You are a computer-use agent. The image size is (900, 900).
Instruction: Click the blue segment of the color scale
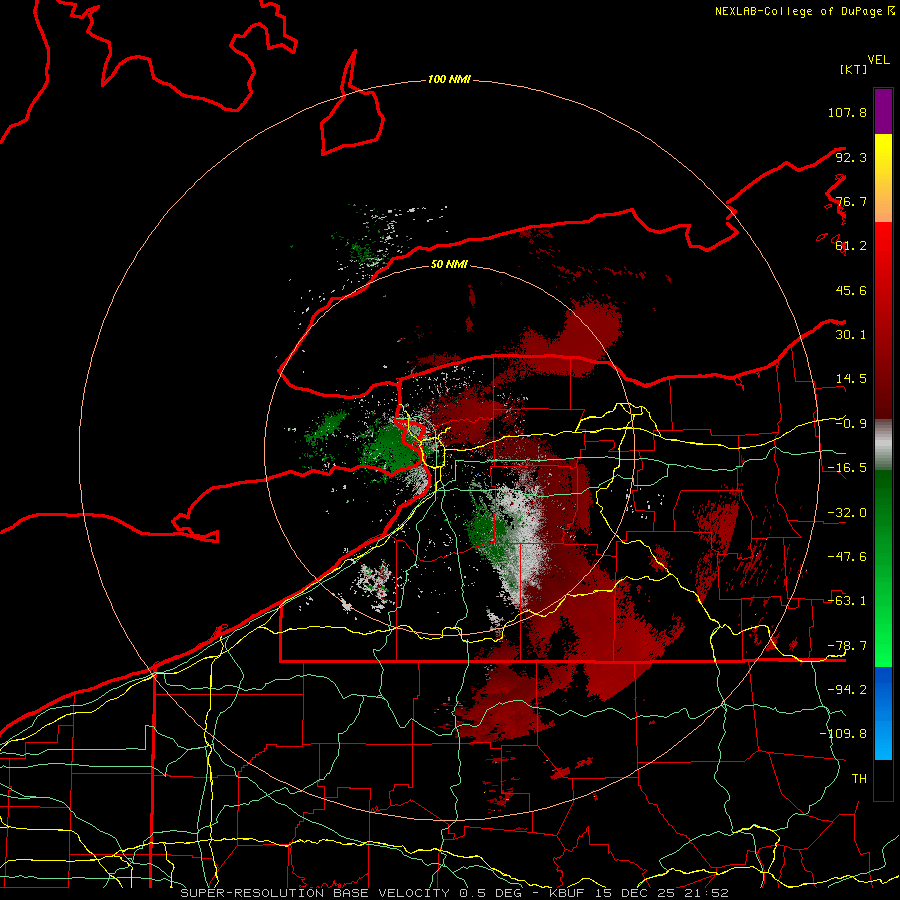click(883, 713)
